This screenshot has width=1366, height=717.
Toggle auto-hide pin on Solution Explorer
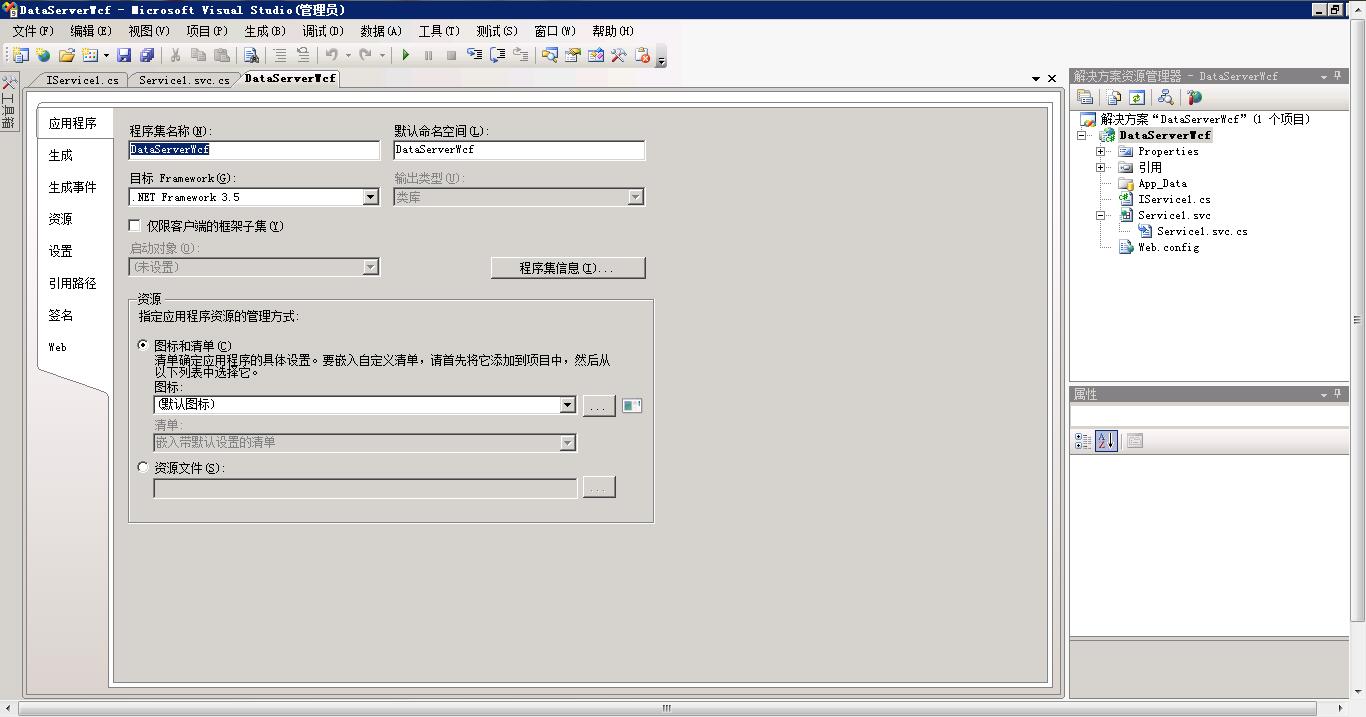click(x=1338, y=76)
